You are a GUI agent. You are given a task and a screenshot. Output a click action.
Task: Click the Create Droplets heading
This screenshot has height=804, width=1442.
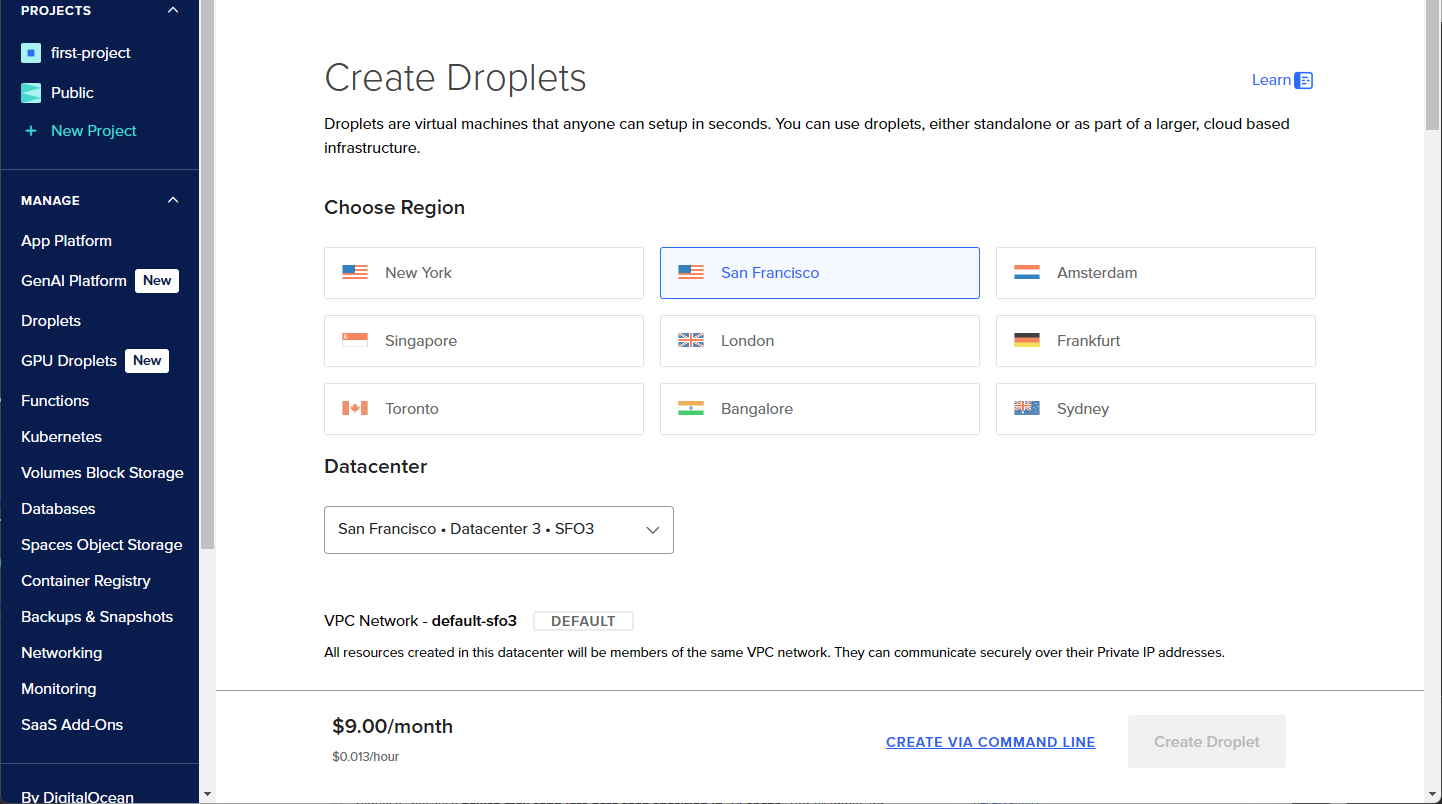click(x=455, y=78)
